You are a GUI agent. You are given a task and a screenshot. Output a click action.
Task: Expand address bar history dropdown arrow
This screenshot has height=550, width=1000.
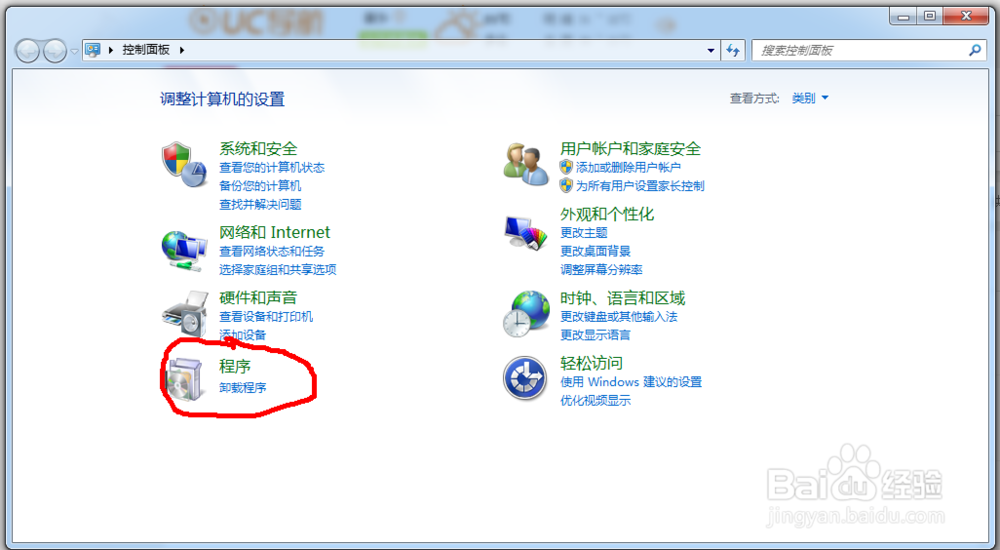point(711,50)
